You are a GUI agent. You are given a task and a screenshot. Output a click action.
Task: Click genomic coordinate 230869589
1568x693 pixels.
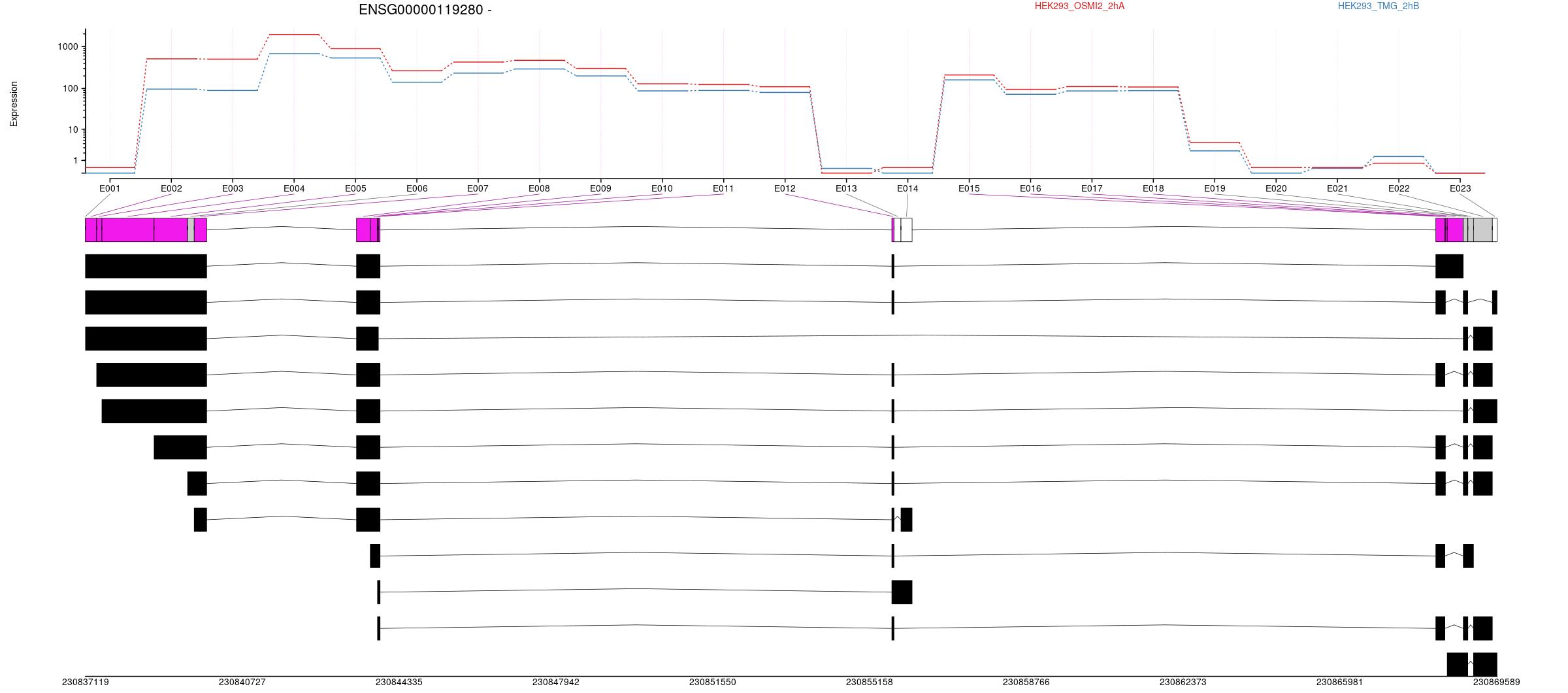click(1497, 682)
